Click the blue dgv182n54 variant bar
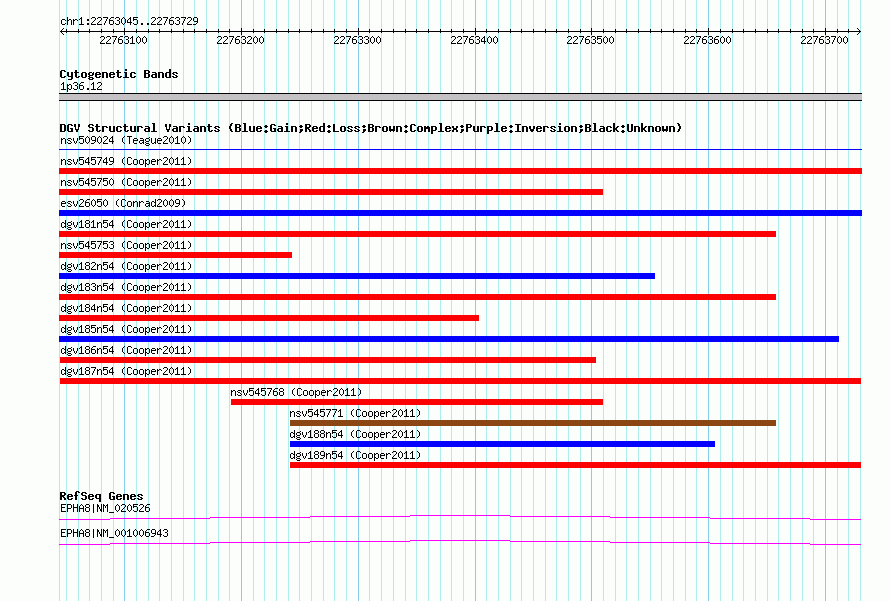 click(357, 276)
